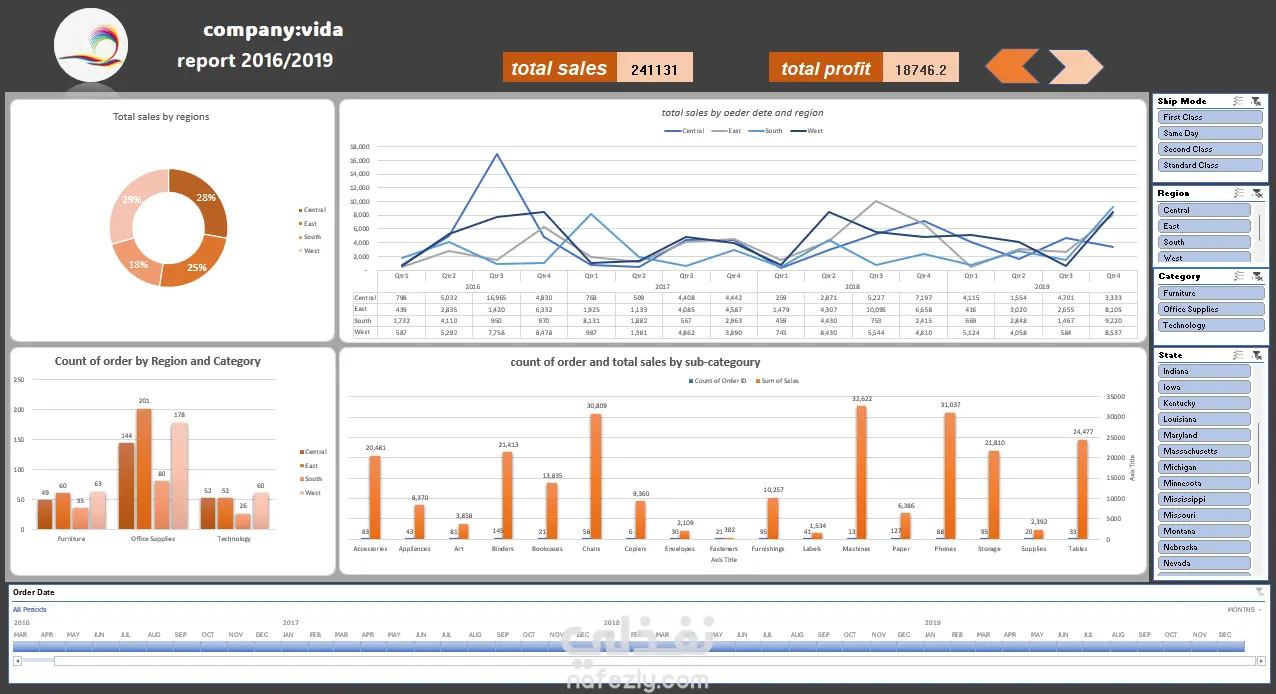Click the left scroll arrow of the timeline

coord(16,660)
